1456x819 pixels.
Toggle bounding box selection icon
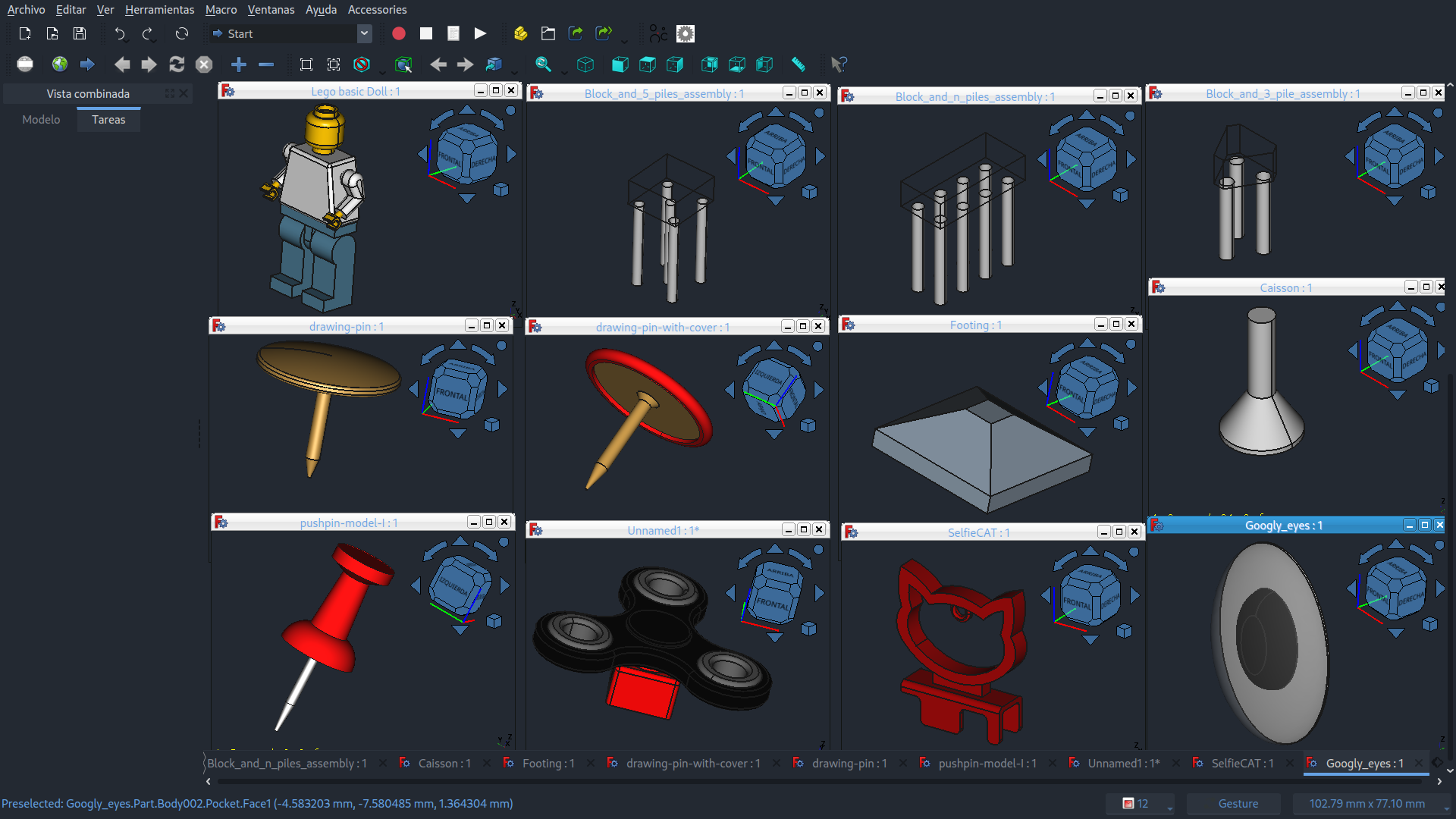click(403, 64)
